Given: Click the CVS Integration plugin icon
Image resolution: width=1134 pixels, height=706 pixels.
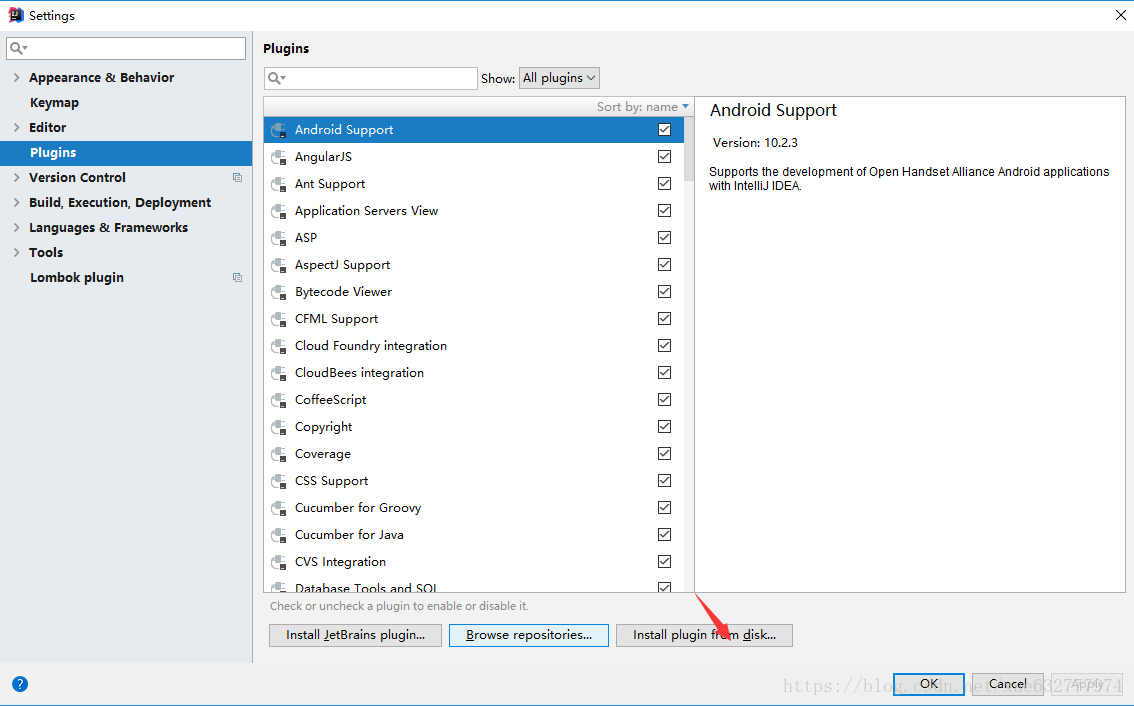Looking at the screenshot, I should pyautogui.click(x=278, y=562).
